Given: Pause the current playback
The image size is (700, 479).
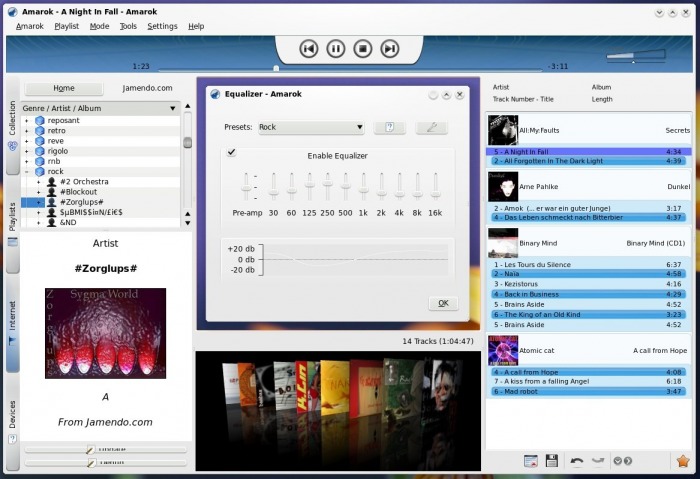Looking at the screenshot, I should 336,48.
